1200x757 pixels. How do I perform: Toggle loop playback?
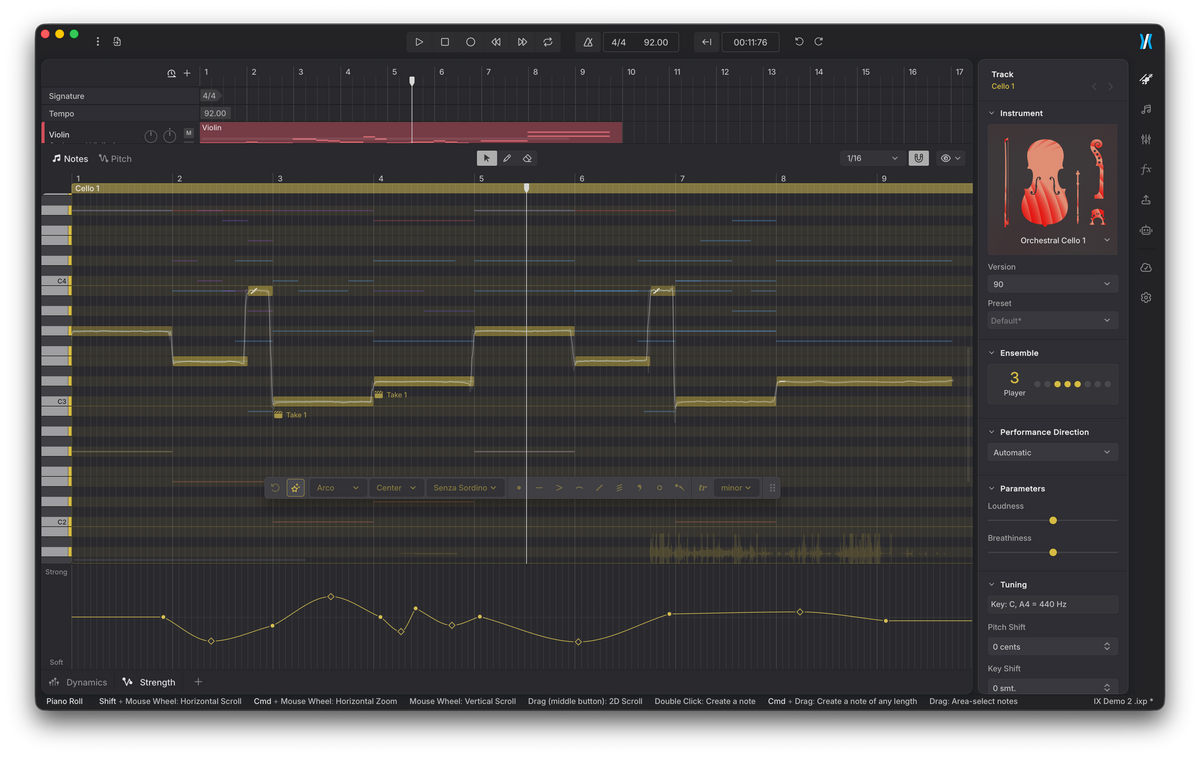pyautogui.click(x=548, y=42)
